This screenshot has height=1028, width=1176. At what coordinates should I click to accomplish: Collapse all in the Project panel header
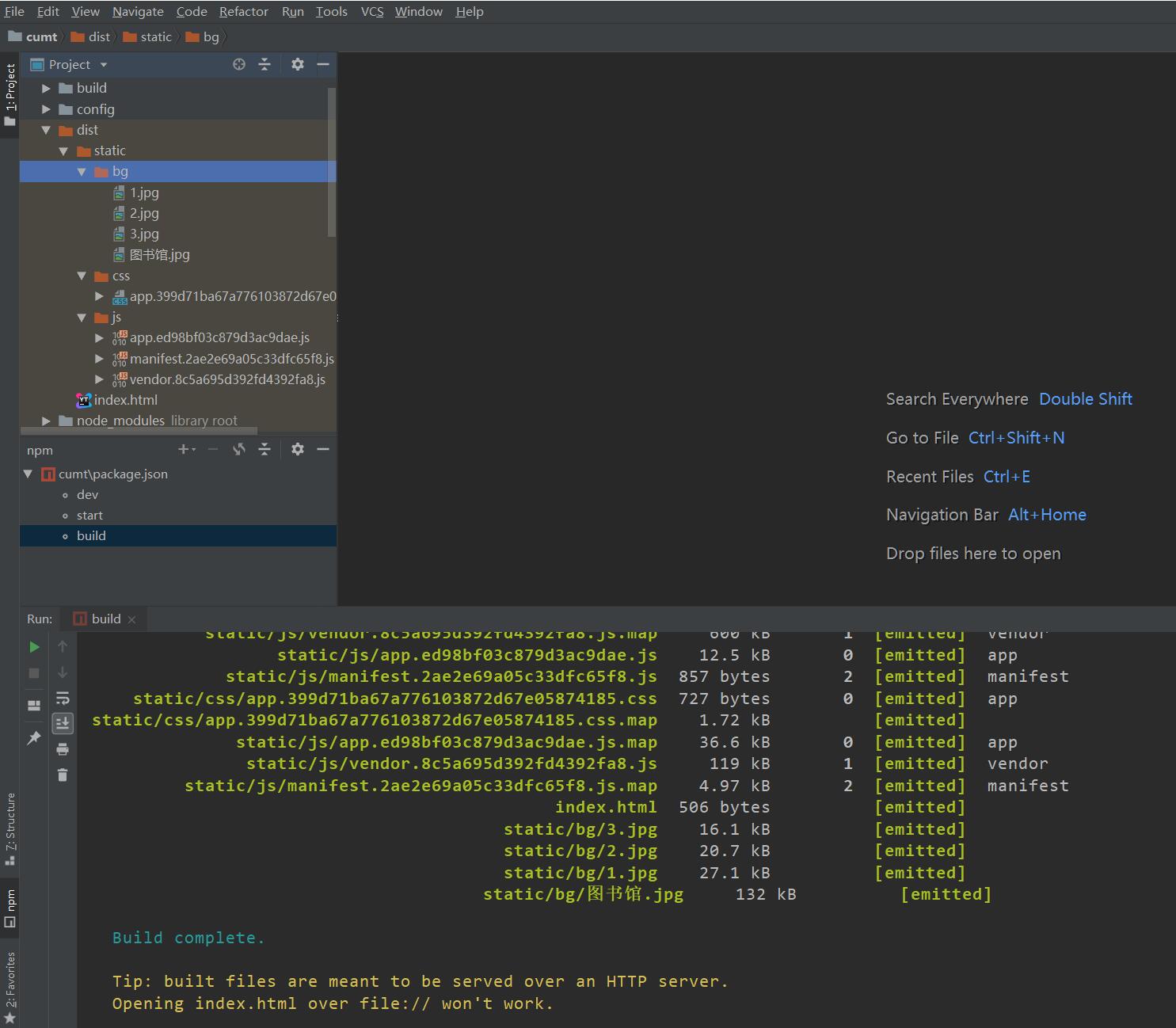point(265,65)
